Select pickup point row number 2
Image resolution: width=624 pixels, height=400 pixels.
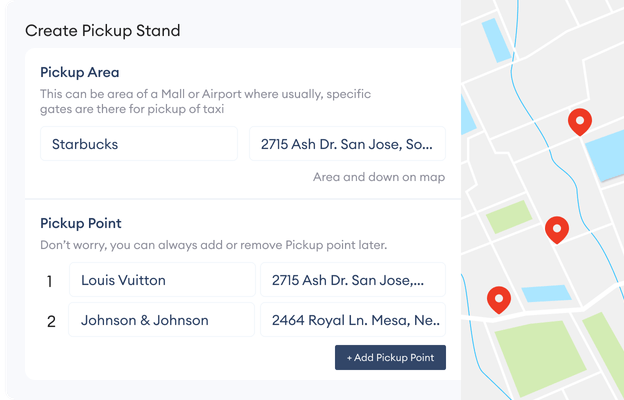pyautogui.click(x=51, y=322)
